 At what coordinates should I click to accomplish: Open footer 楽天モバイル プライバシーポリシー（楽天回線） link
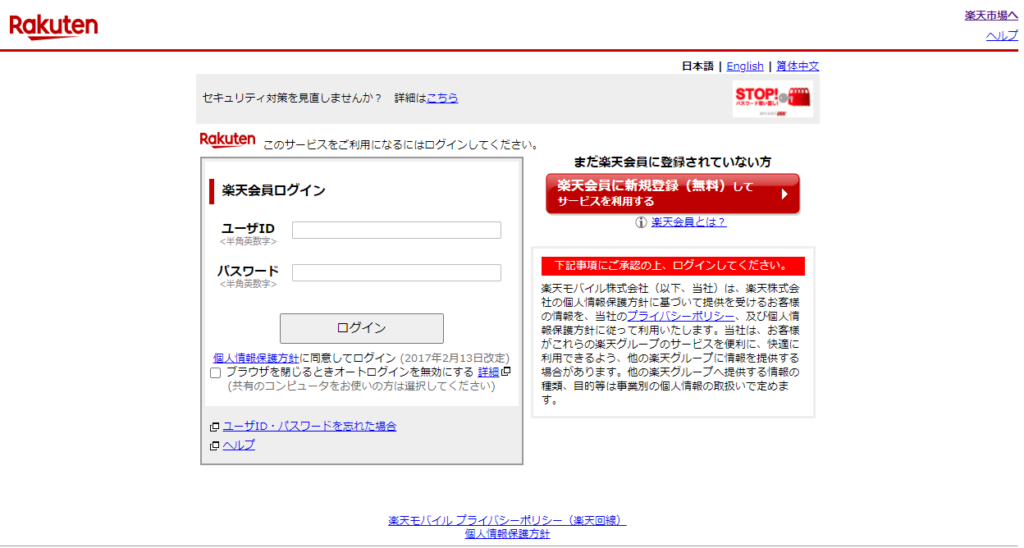507,520
